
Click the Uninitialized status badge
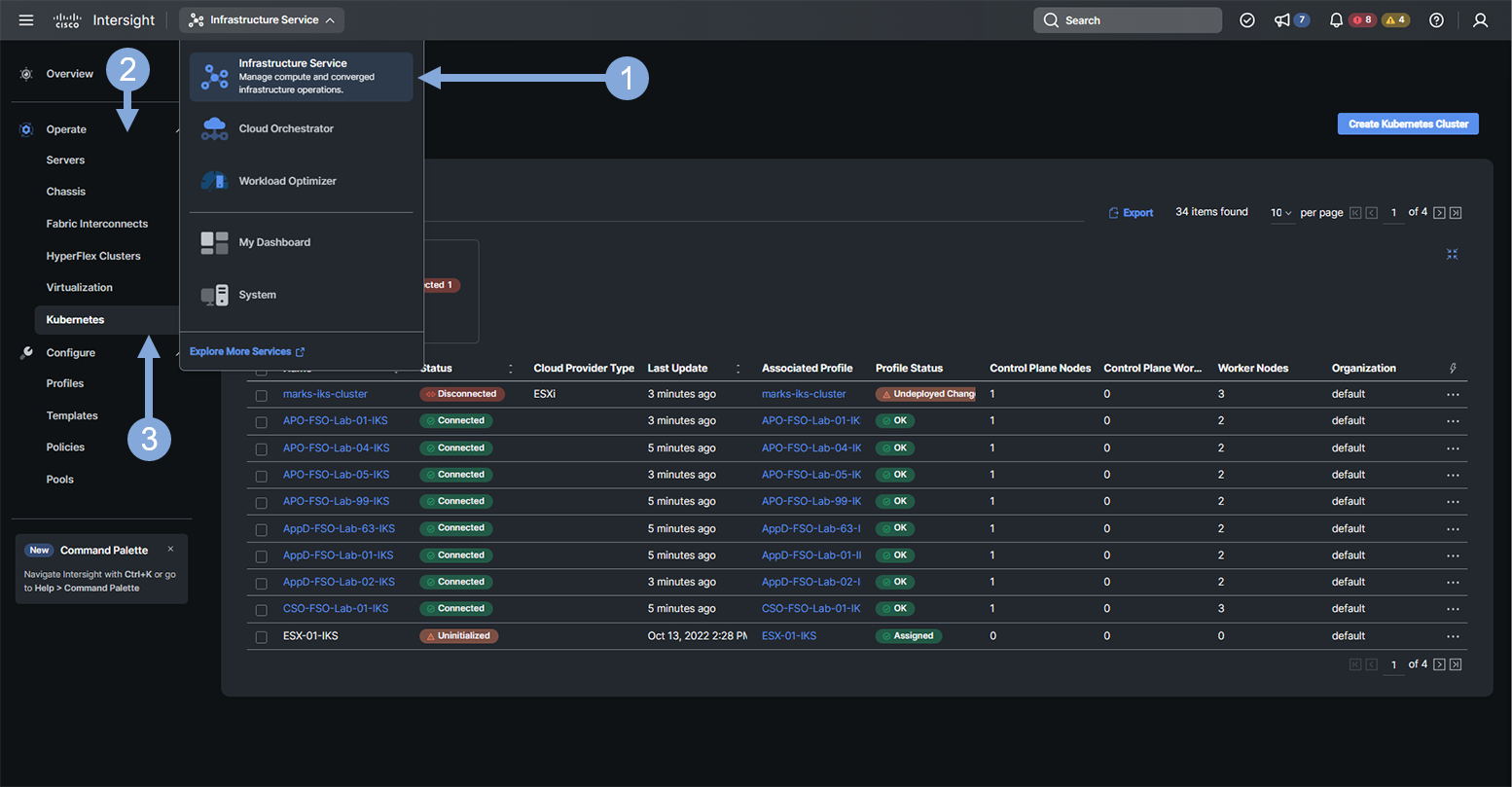pyautogui.click(x=459, y=636)
